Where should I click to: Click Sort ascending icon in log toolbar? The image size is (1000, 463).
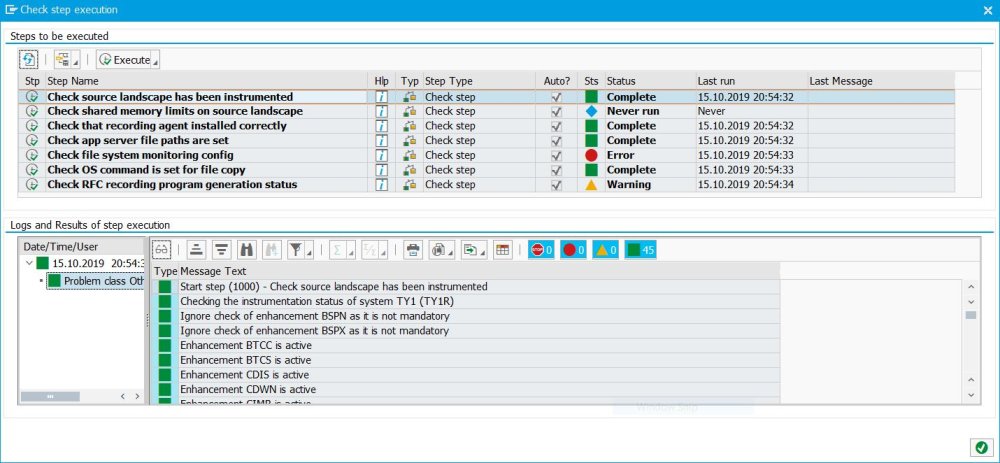tap(196, 250)
